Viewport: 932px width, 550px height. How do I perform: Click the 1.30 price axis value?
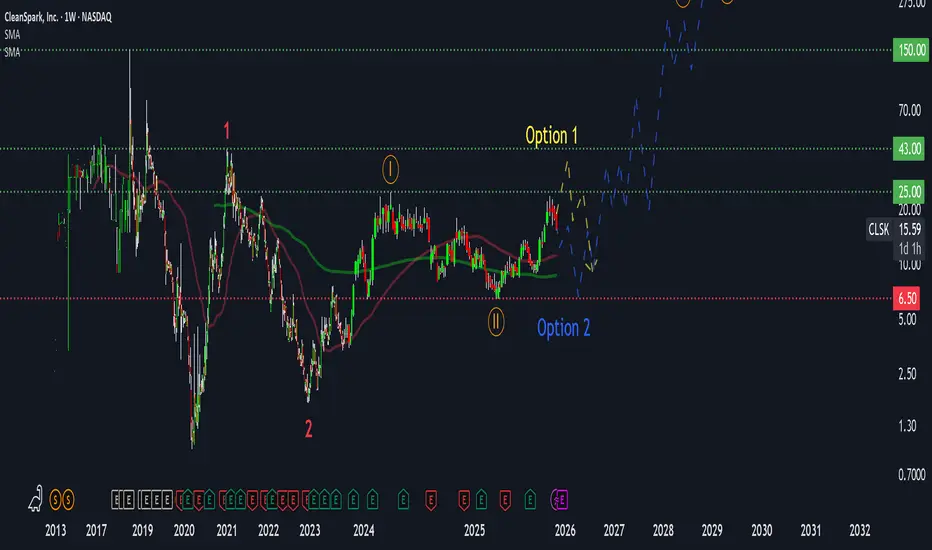pos(907,426)
